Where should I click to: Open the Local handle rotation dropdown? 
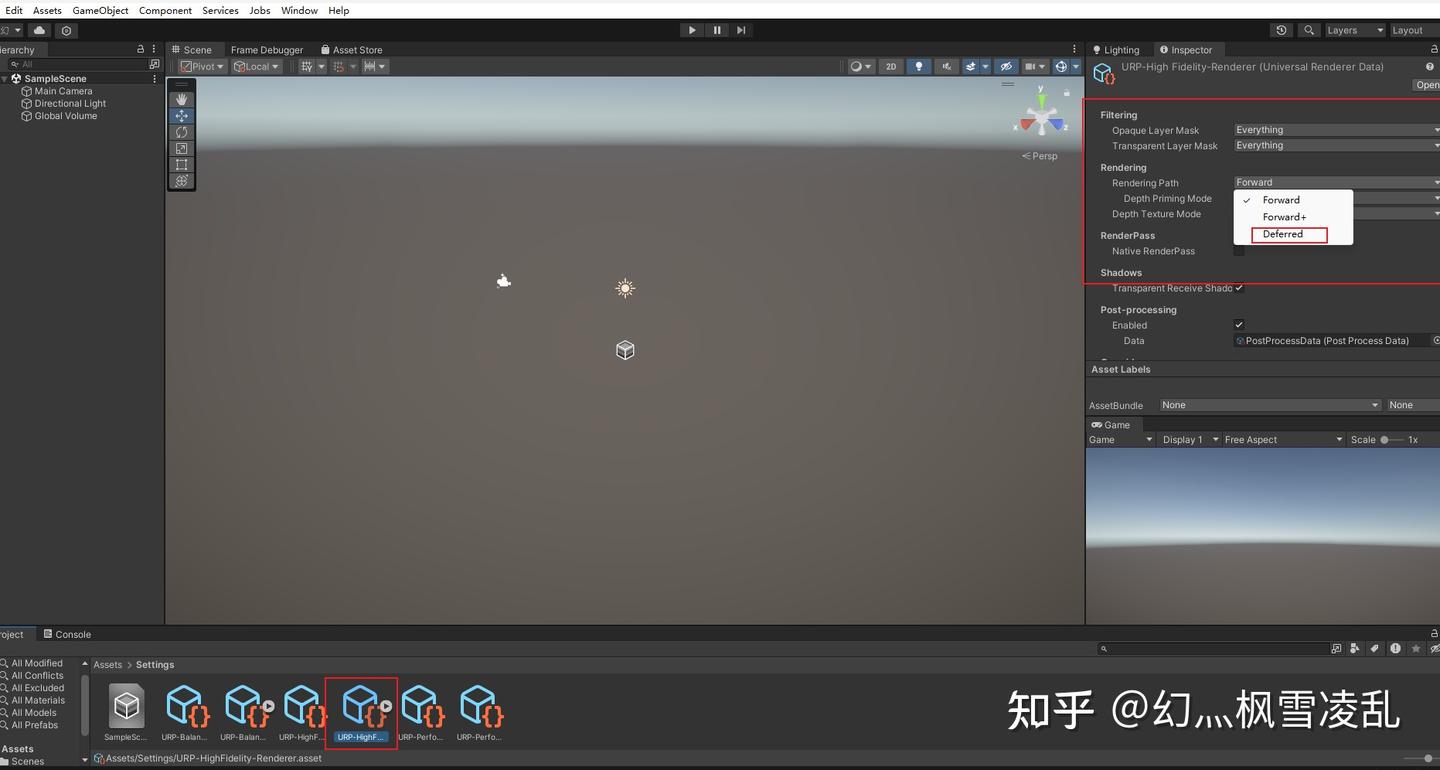pyautogui.click(x=256, y=67)
